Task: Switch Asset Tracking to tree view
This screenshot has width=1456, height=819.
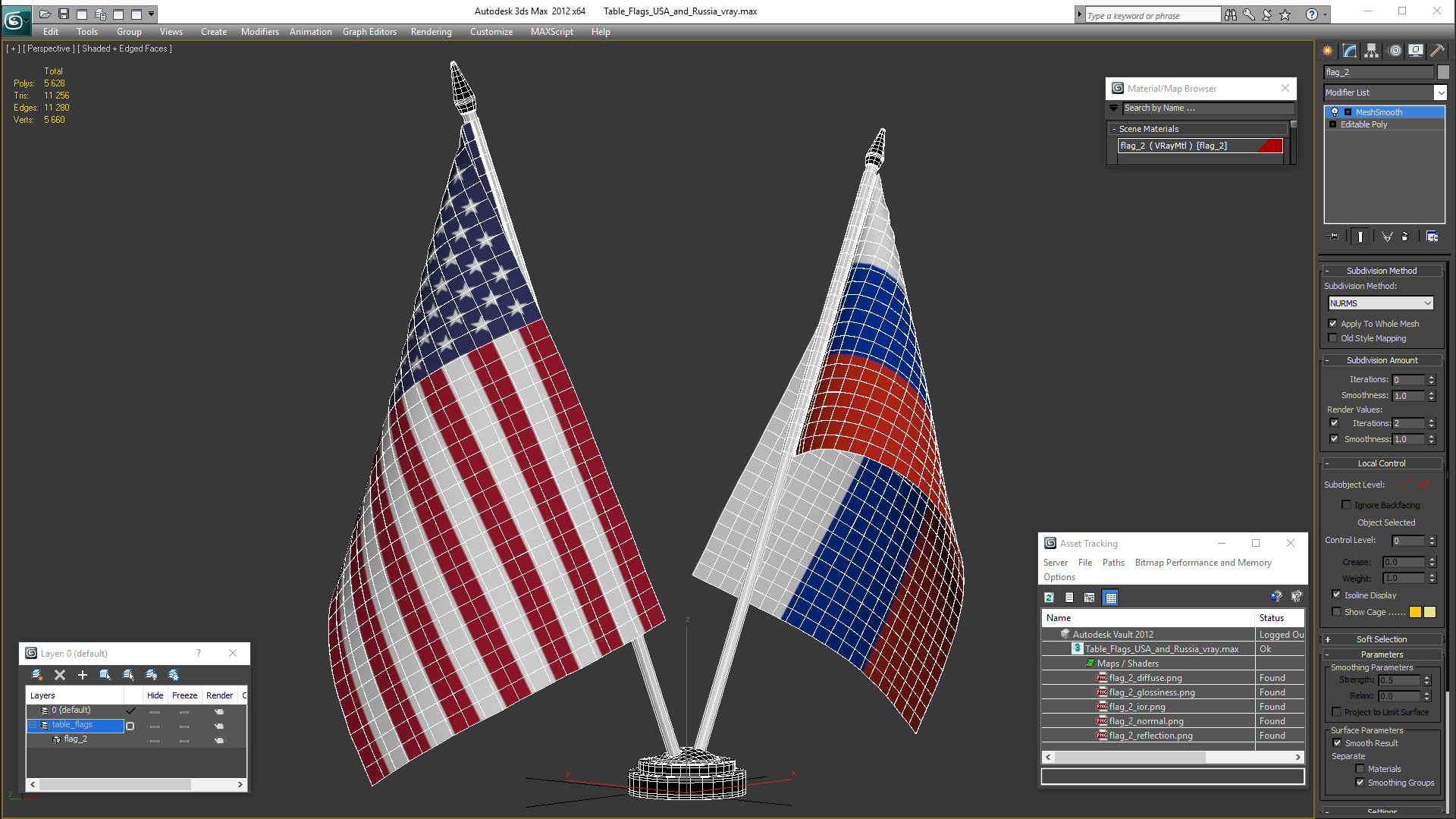Action: (x=1090, y=598)
